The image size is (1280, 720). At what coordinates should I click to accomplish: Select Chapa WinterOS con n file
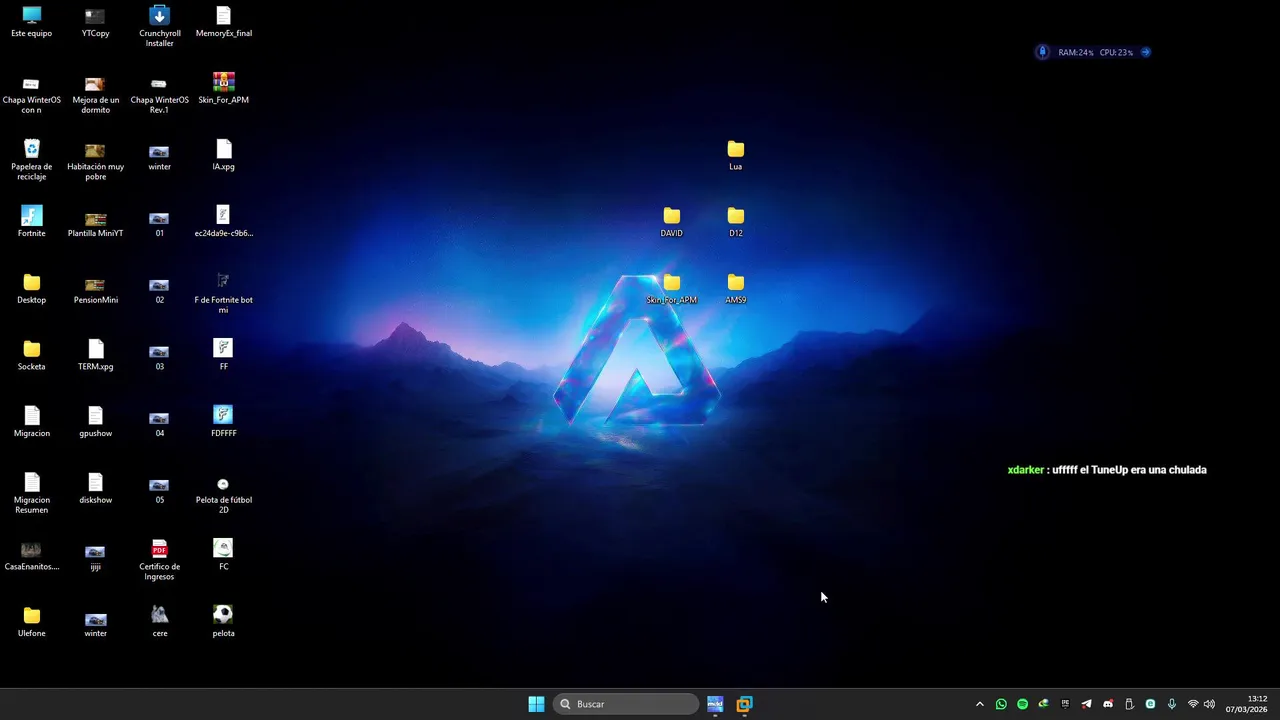(x=32, y=94)
